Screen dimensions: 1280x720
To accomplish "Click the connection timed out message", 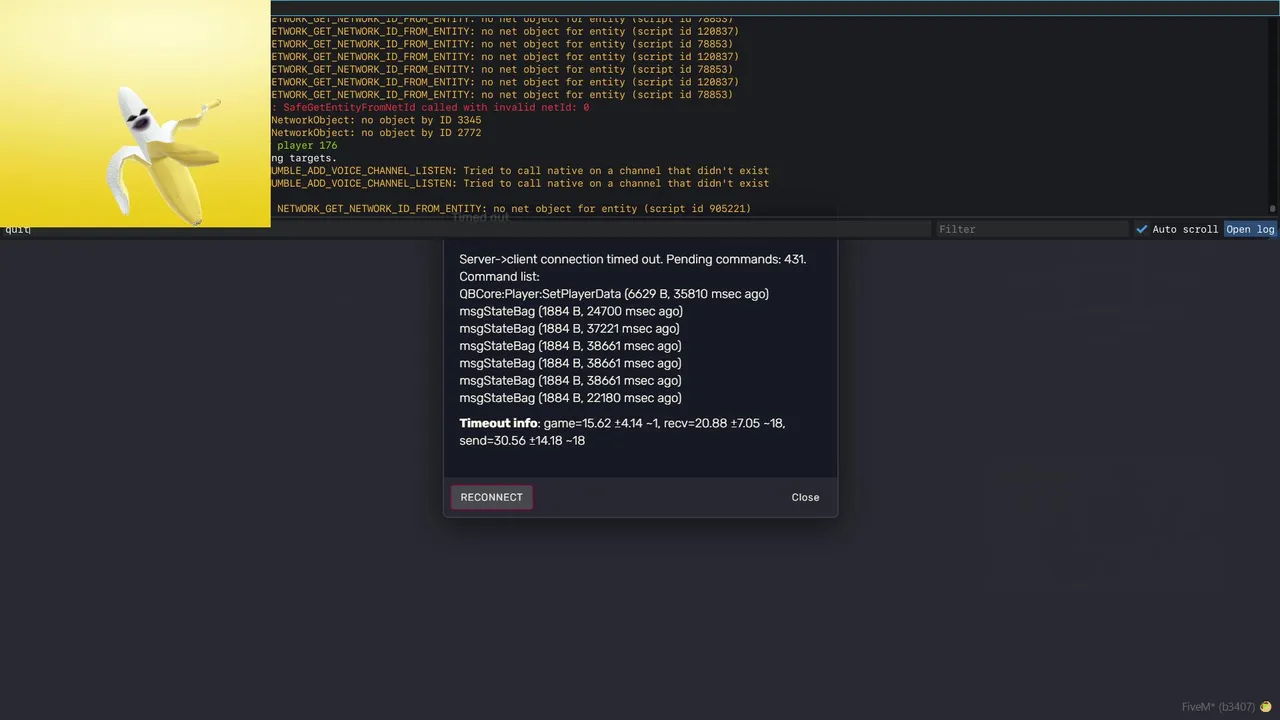I will pyautogui.click(x=633, y=259).
